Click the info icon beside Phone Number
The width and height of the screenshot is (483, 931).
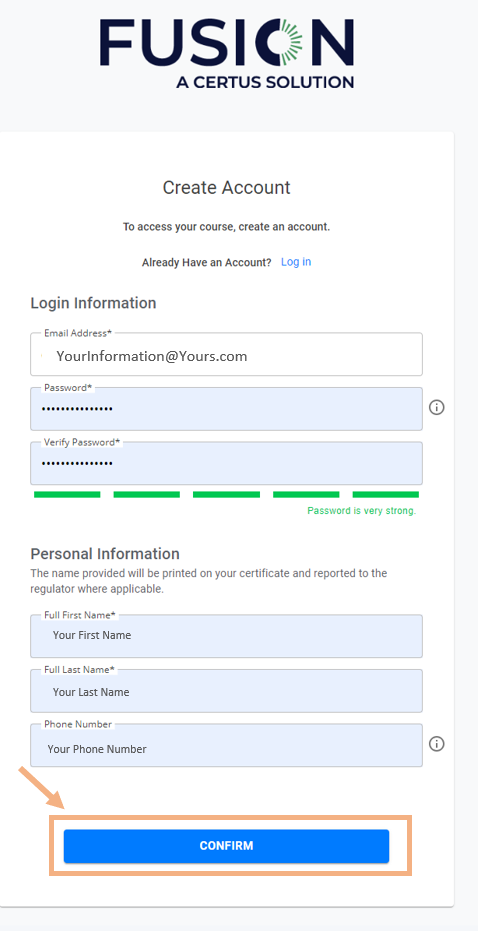click(437, 744)
